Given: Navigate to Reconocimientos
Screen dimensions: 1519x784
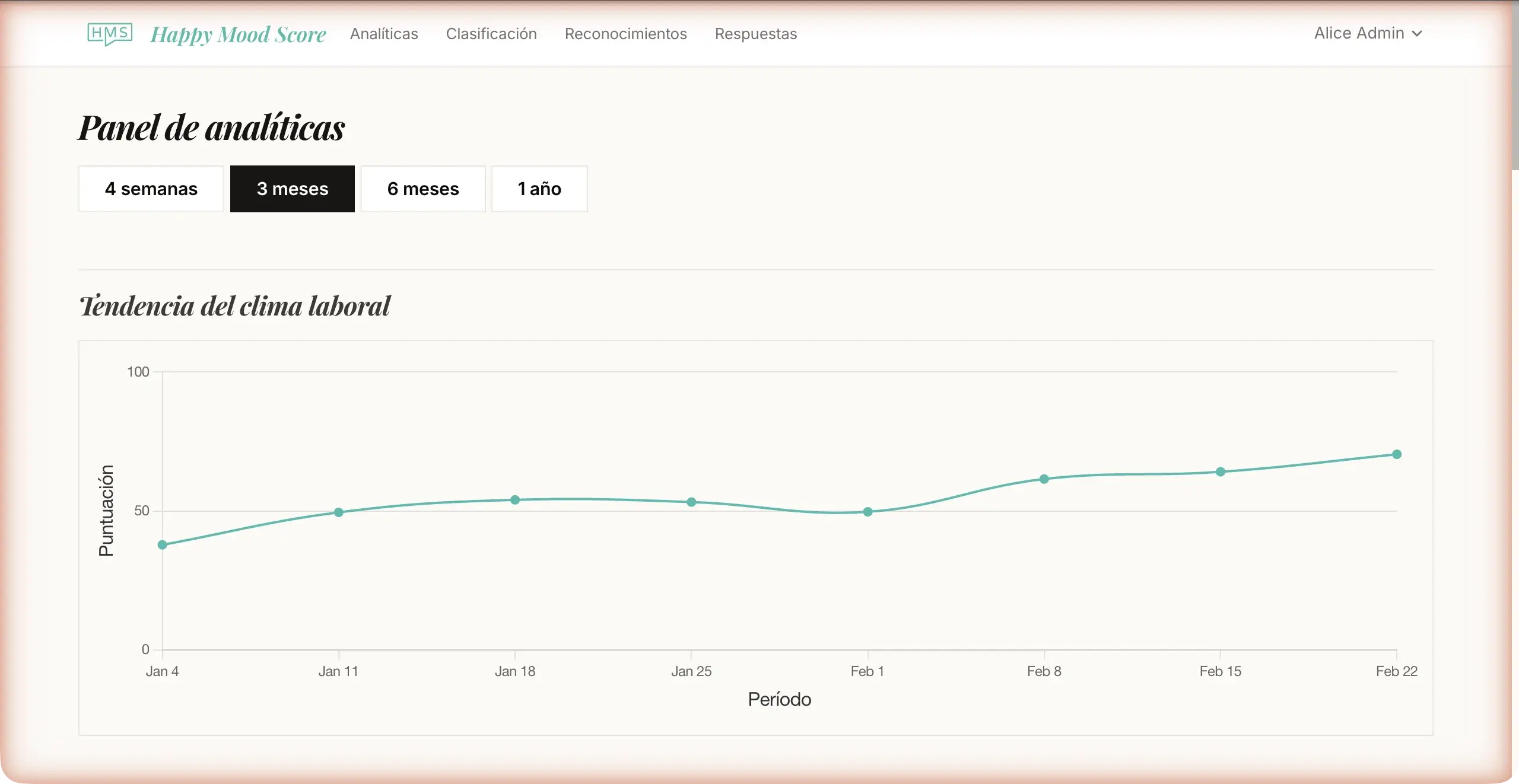Looking at the screenshot, I should [625, 34].
